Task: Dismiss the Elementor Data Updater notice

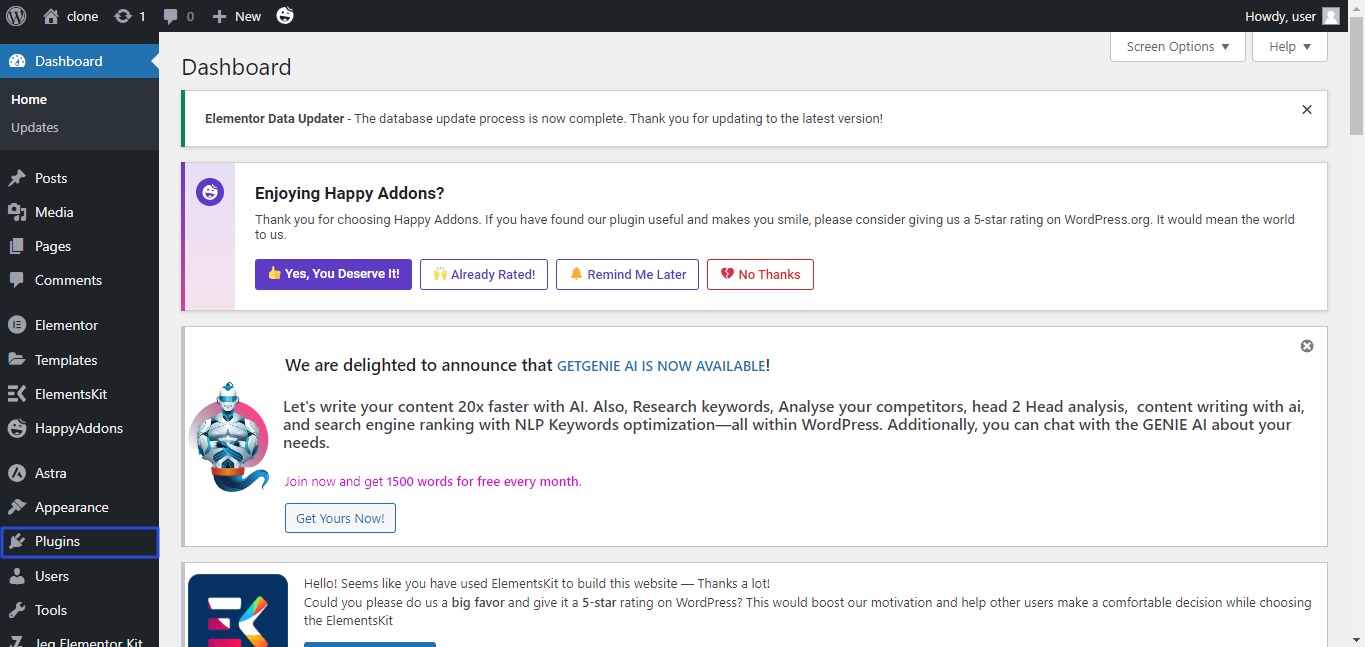Action: click(x=1306, y=110)
